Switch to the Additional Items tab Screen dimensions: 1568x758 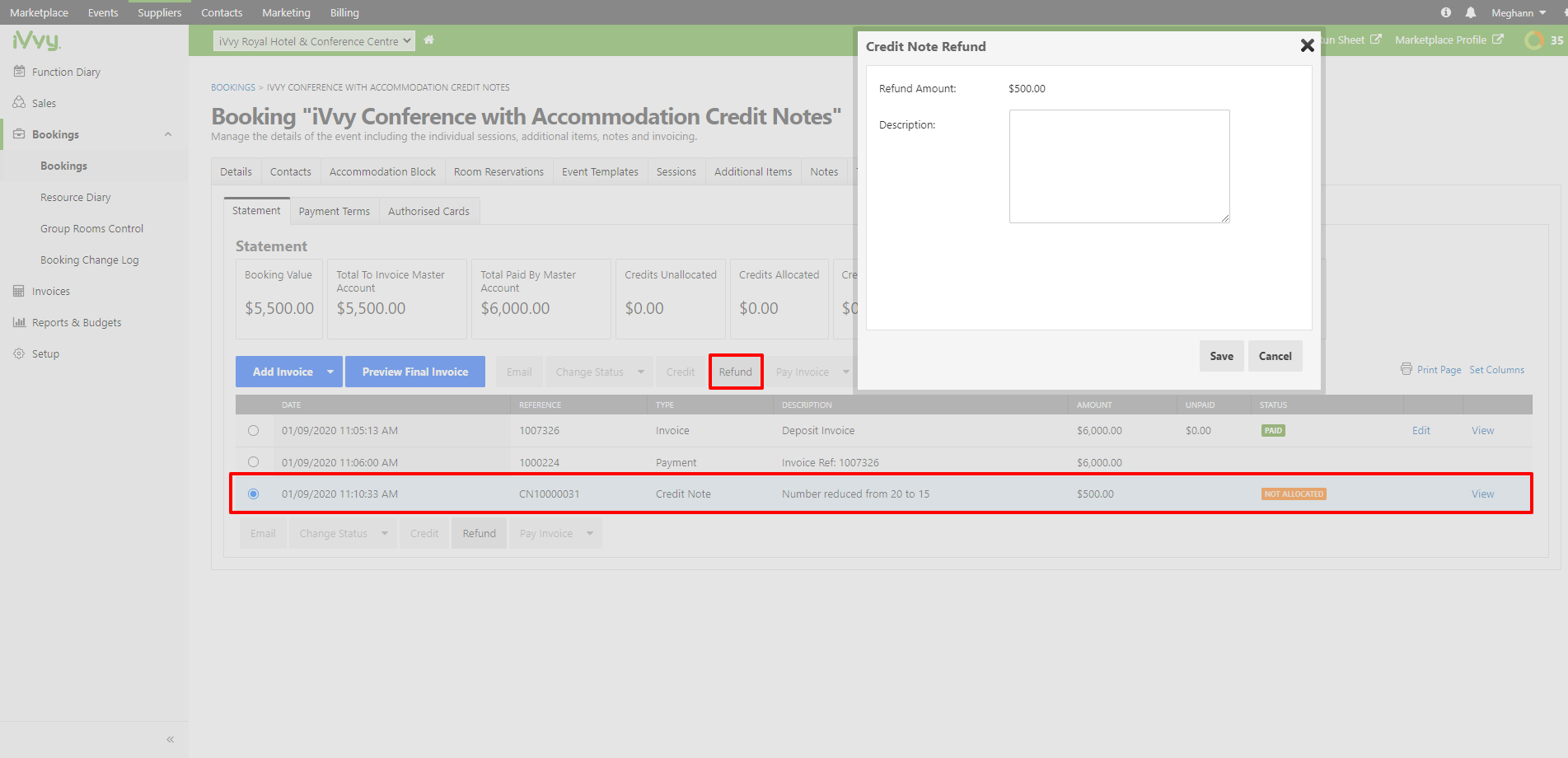pos(753,171)
